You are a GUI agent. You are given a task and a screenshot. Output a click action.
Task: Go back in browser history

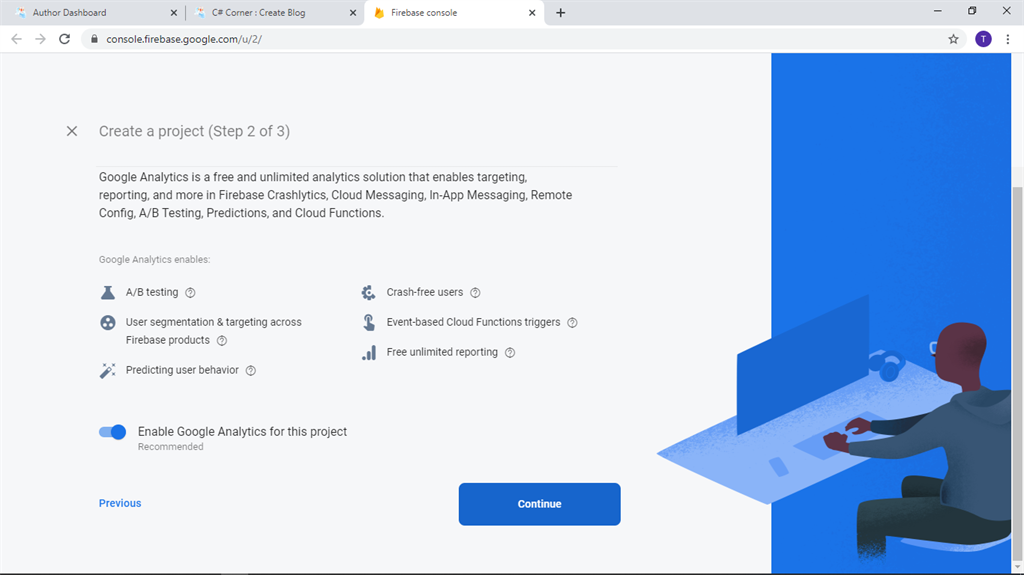[x=16, y=39]
